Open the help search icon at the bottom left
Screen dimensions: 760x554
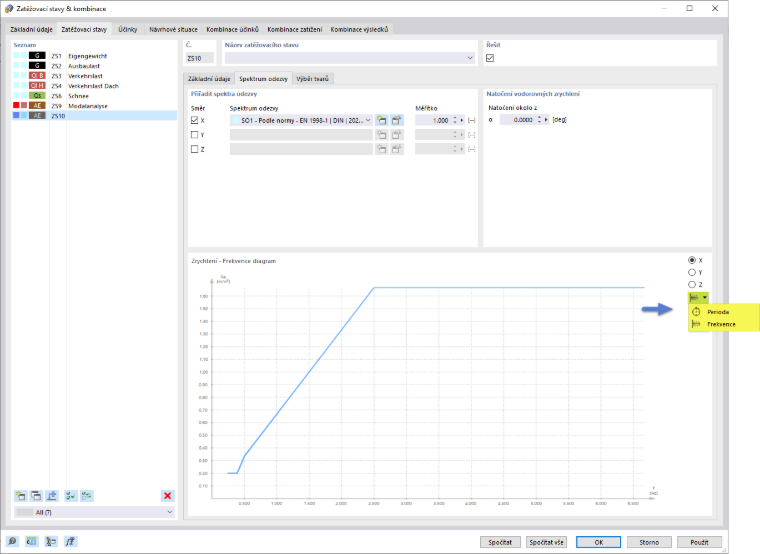[x=12, y=541]
